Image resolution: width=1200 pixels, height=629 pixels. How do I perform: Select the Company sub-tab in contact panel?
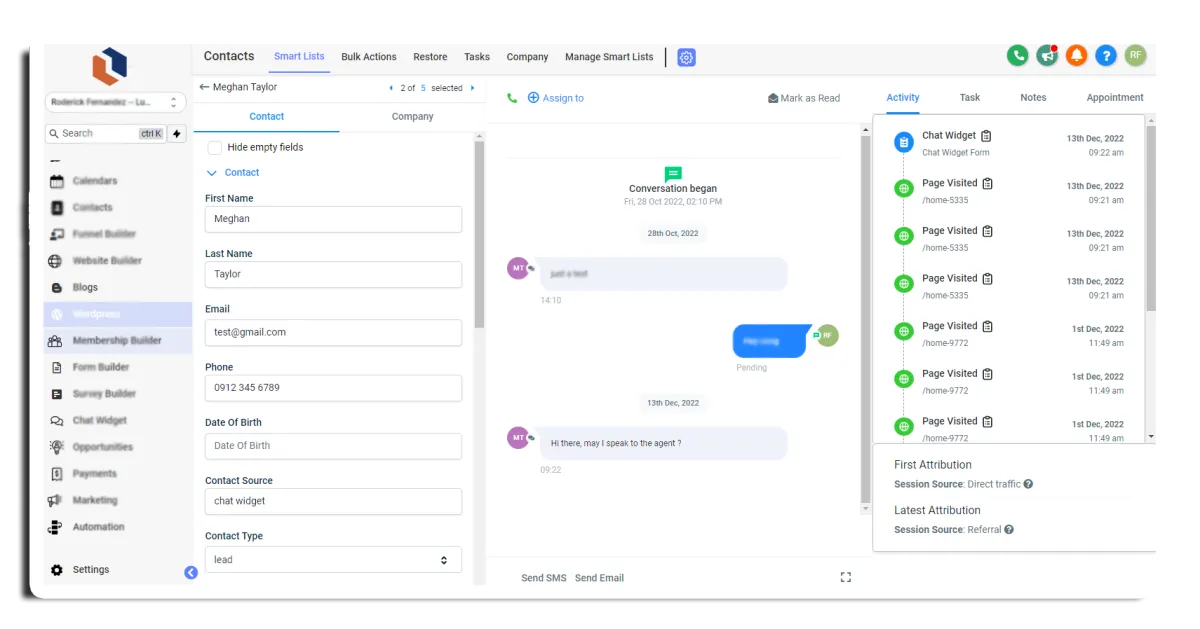412,117
